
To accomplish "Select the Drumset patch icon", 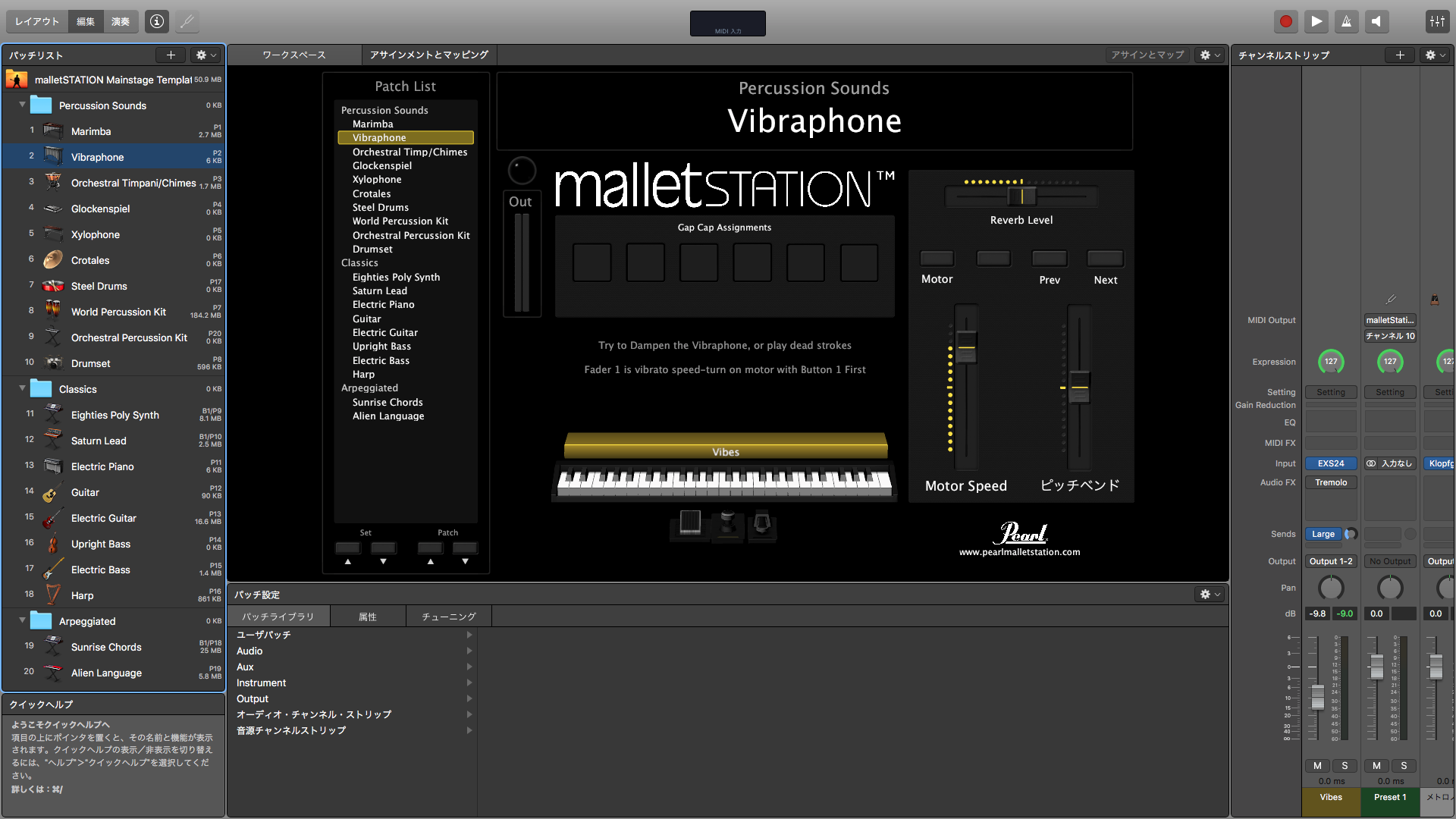I will [53, 363].
